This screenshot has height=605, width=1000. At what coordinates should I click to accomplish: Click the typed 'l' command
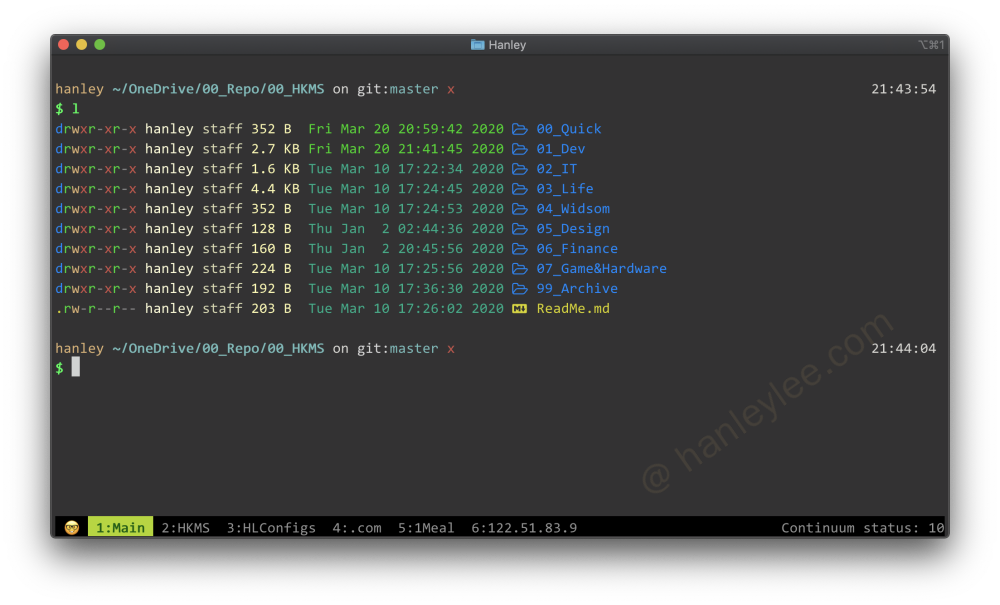(75, 109)
